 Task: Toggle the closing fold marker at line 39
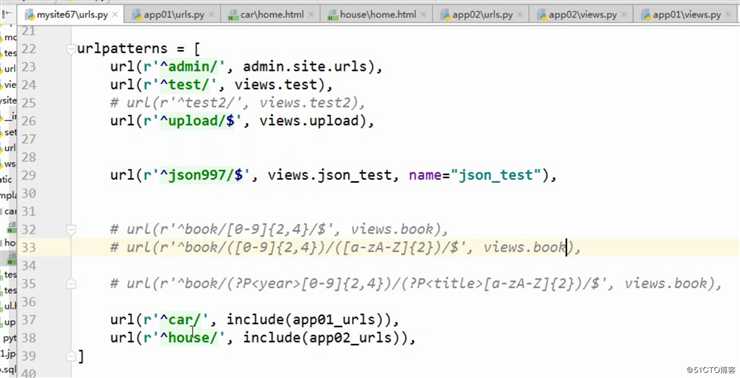click(71, 357)
